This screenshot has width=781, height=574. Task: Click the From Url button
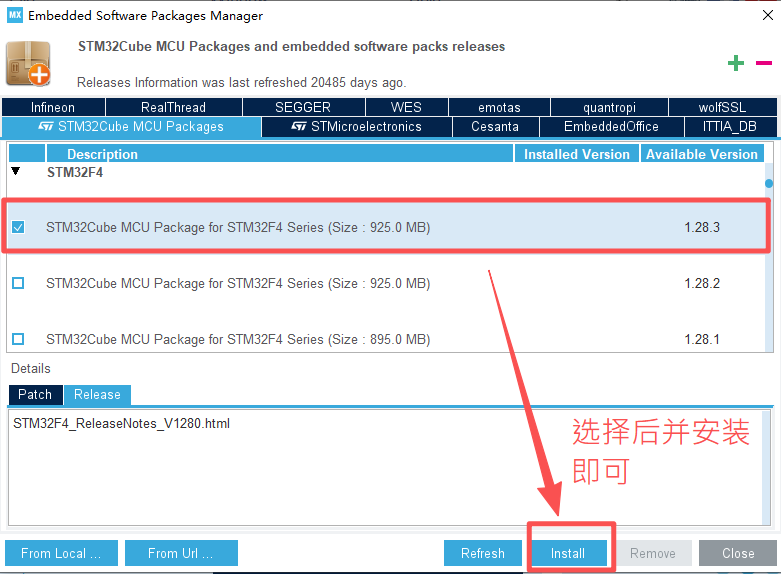pyautogui.click(x=178, y=553)
